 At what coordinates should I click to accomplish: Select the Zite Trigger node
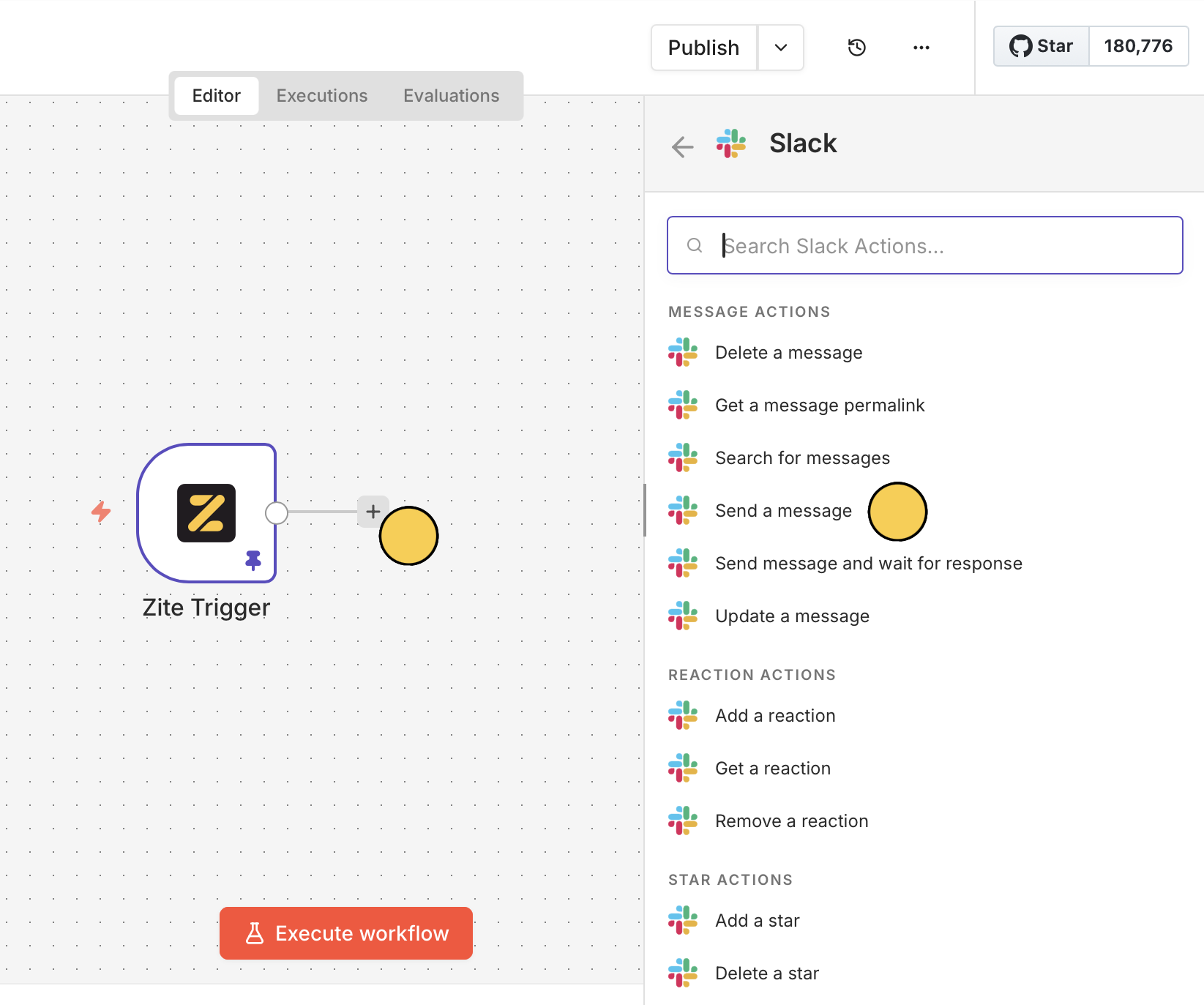tap(206, 513)
